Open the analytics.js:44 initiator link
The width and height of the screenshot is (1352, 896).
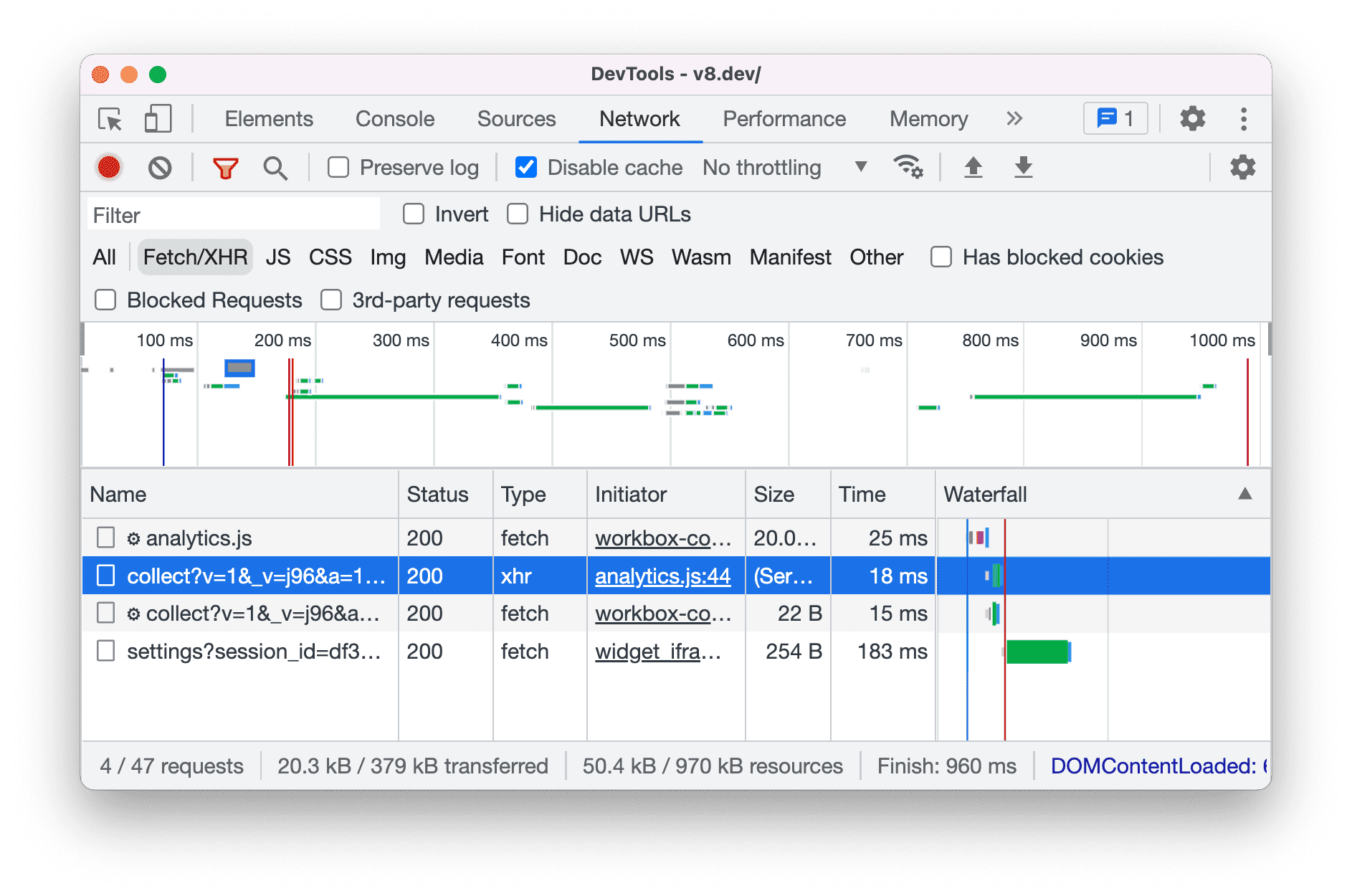664,576
